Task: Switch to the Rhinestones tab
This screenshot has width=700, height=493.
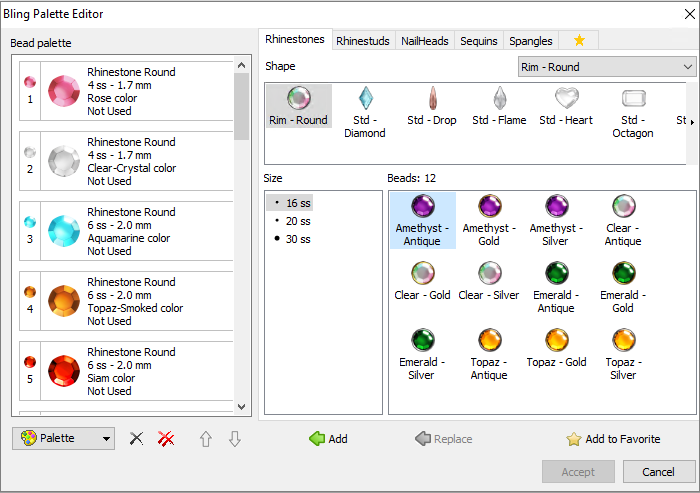Action: [x=295, y=39]
